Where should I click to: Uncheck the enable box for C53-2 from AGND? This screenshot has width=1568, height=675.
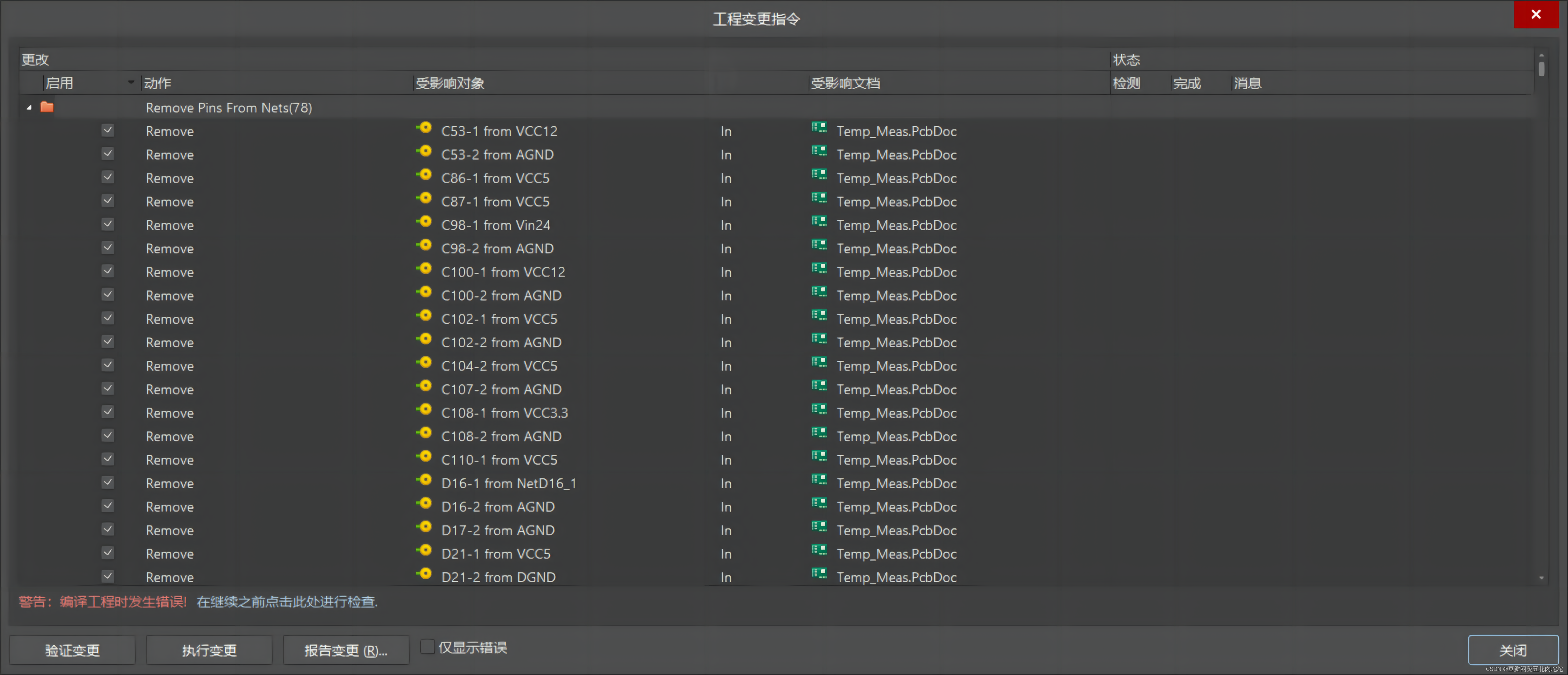click(x=108, y=154)
